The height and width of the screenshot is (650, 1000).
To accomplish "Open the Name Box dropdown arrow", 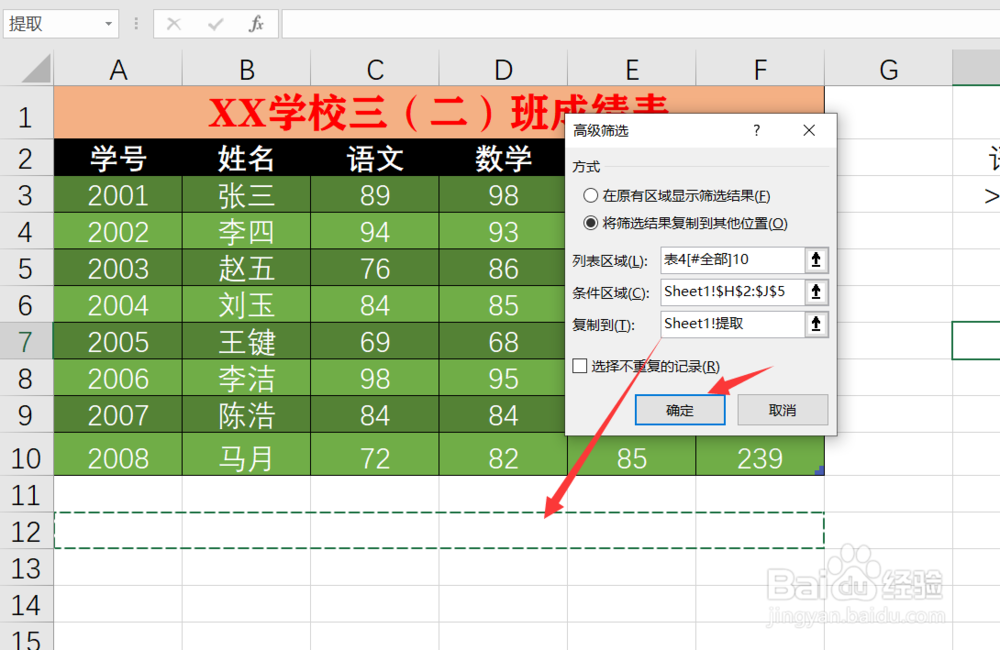I will (x=108, y=24).
